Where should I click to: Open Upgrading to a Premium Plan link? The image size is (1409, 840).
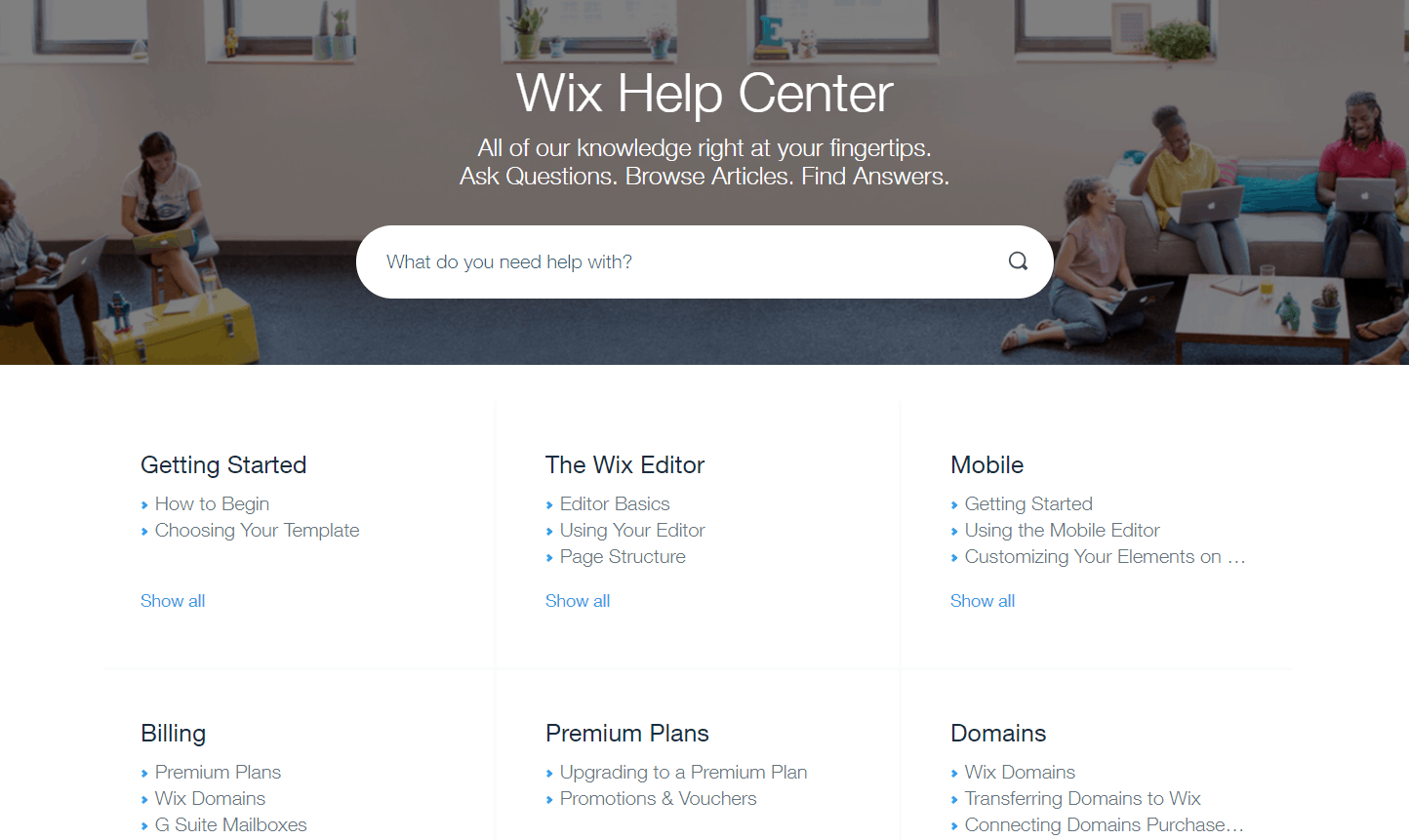click(683, 772)
